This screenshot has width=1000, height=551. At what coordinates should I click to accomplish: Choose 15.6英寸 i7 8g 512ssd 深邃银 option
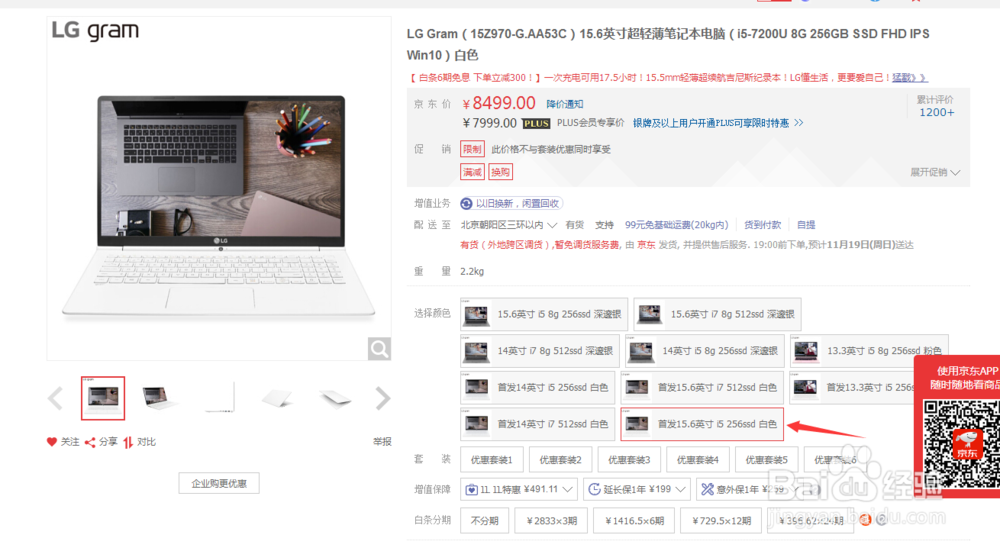[717, 314]
